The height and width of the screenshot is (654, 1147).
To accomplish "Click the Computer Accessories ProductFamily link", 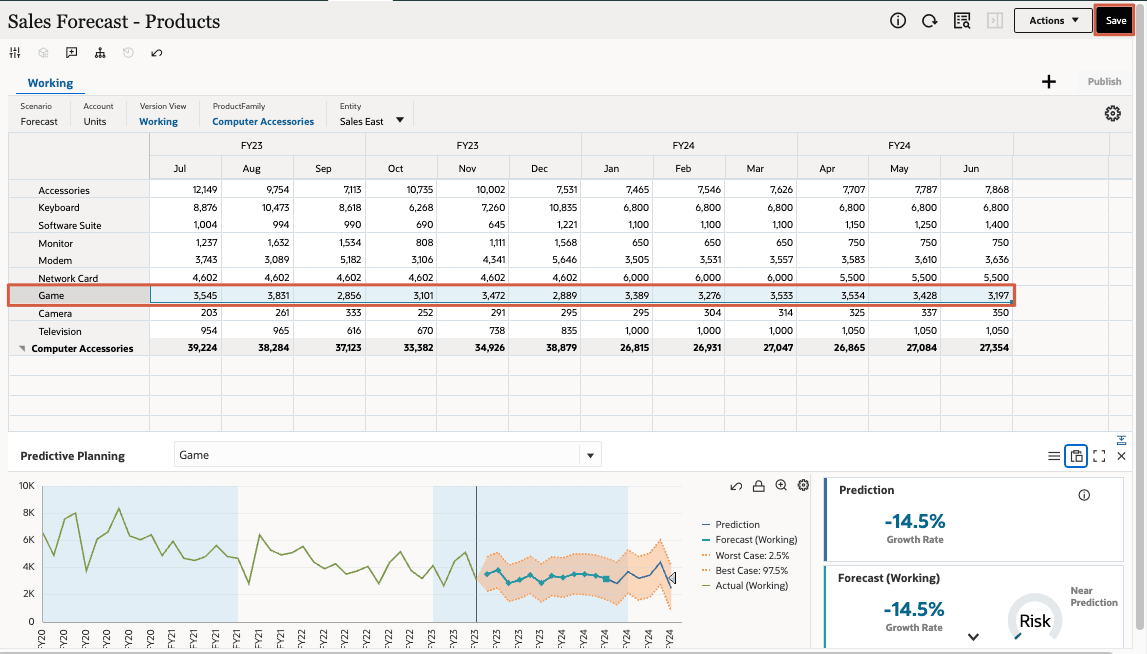I will [x=263, y=122].
